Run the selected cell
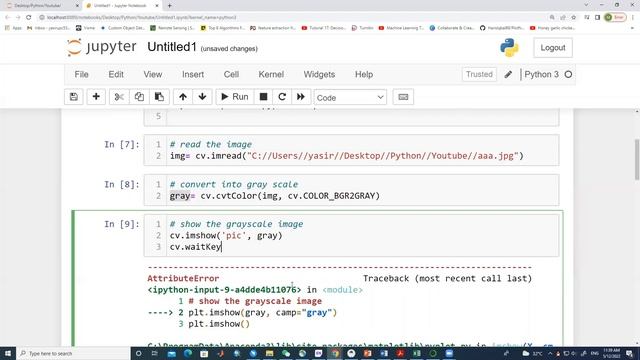The image size is (640, 360). point(235,97)
